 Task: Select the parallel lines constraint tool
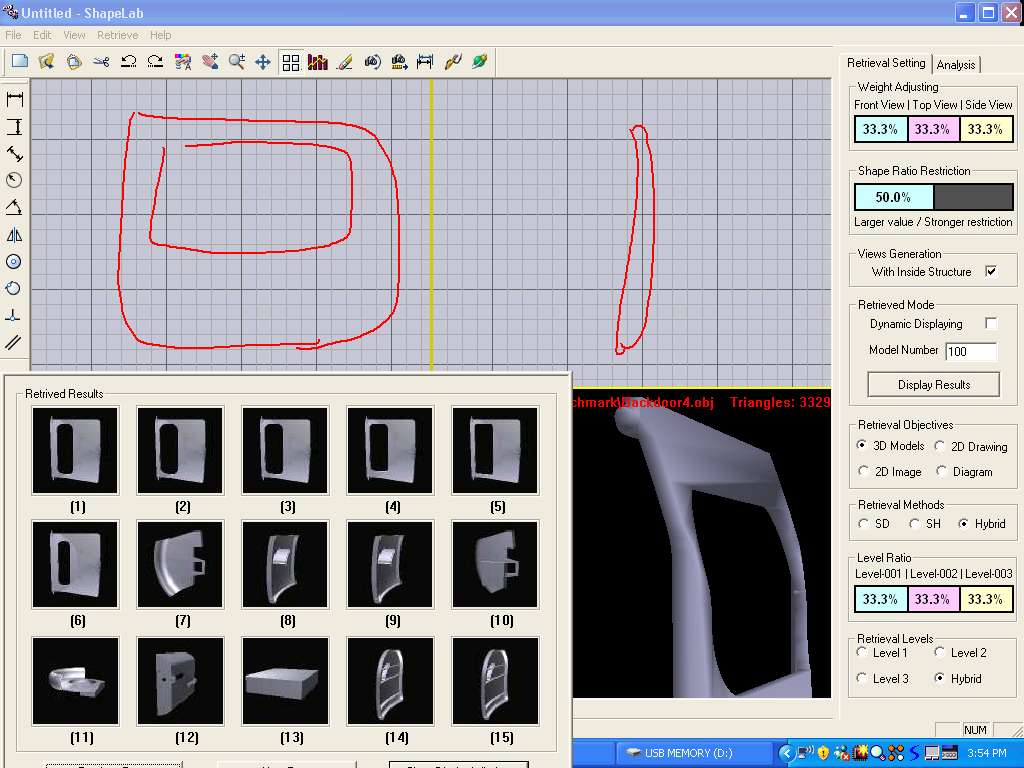pos(15,343)
